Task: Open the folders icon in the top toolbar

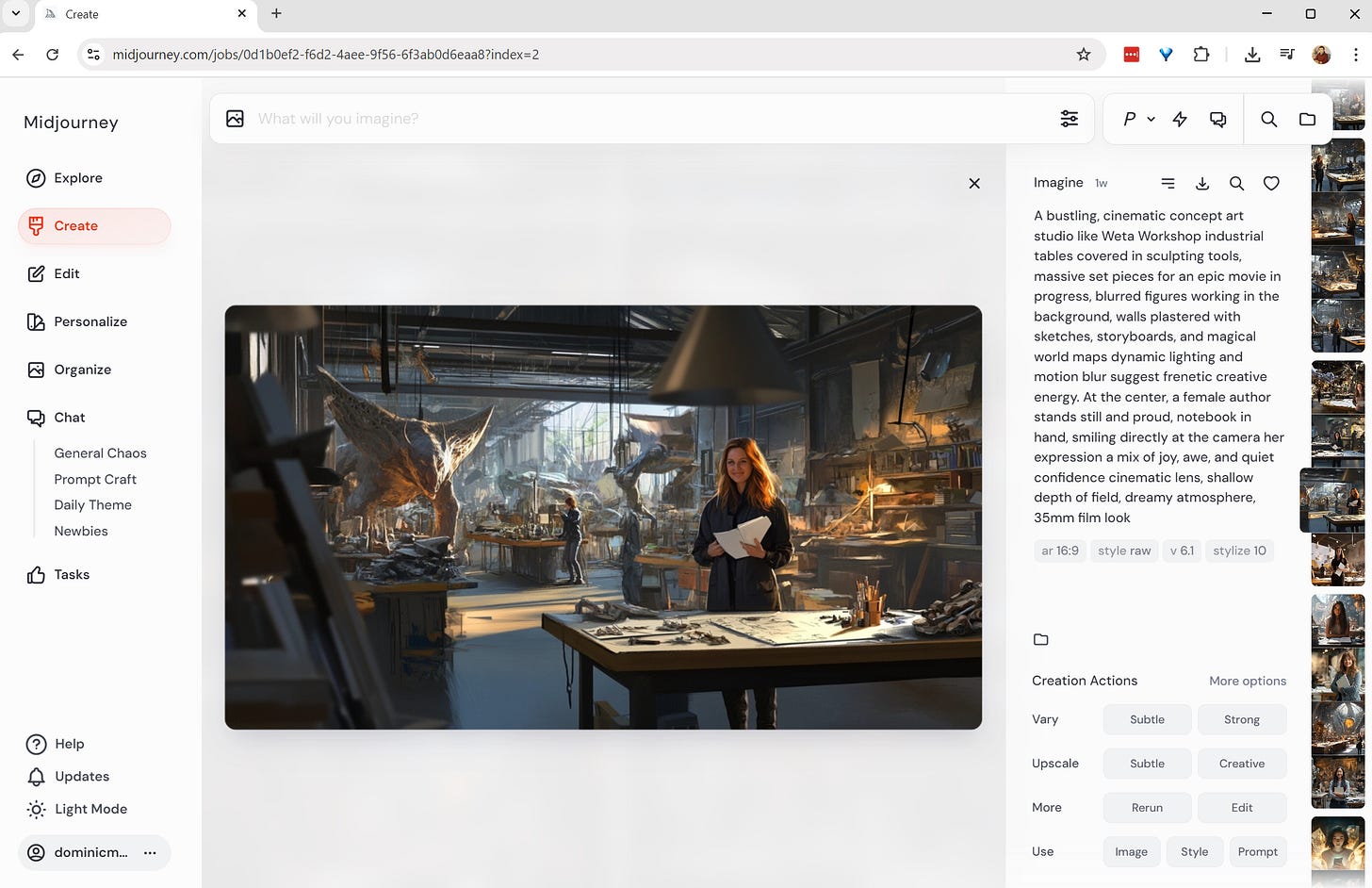Action: 1308,119
